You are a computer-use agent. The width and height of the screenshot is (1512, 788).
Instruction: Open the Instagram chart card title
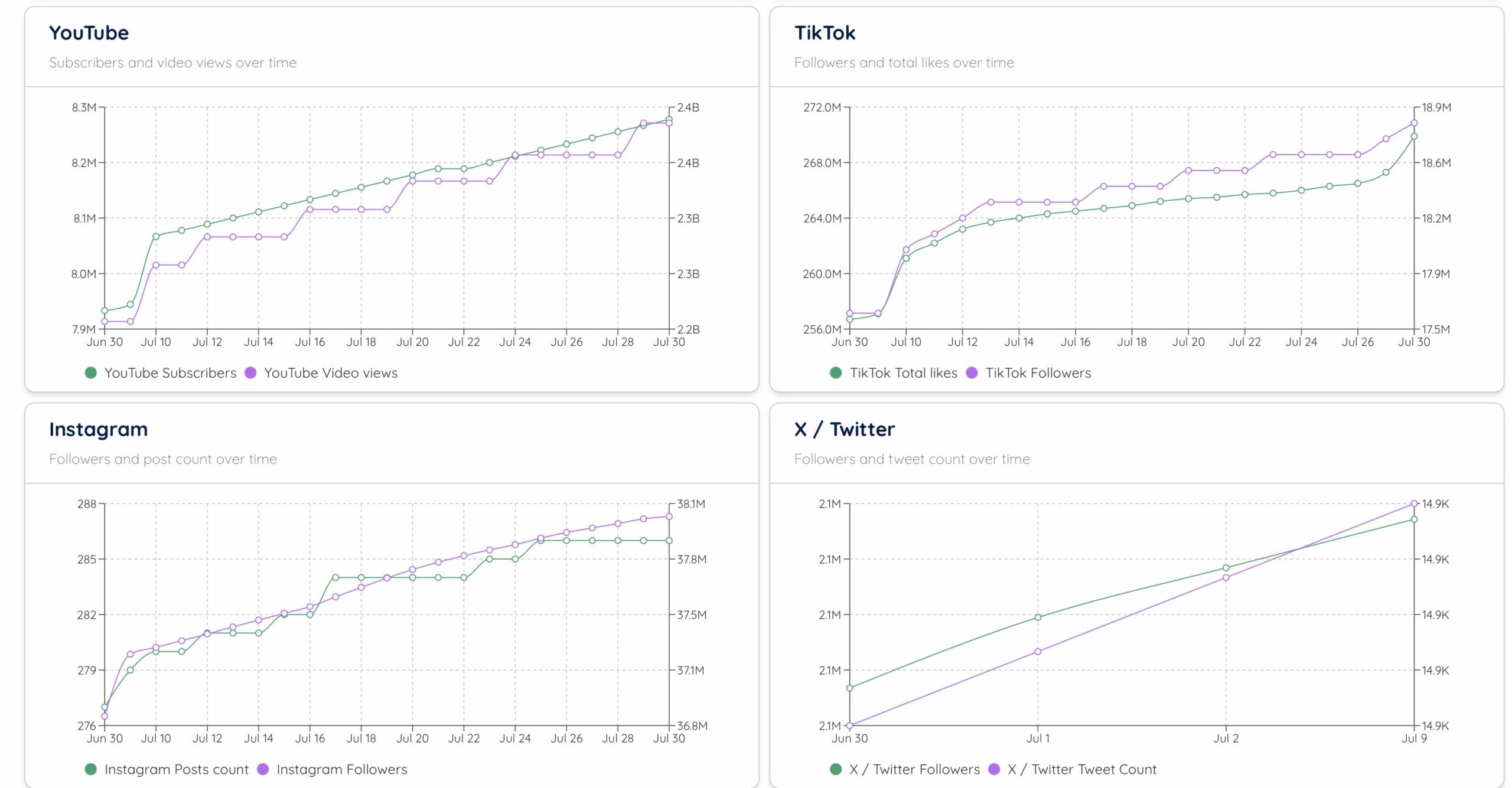pos(98,429)
